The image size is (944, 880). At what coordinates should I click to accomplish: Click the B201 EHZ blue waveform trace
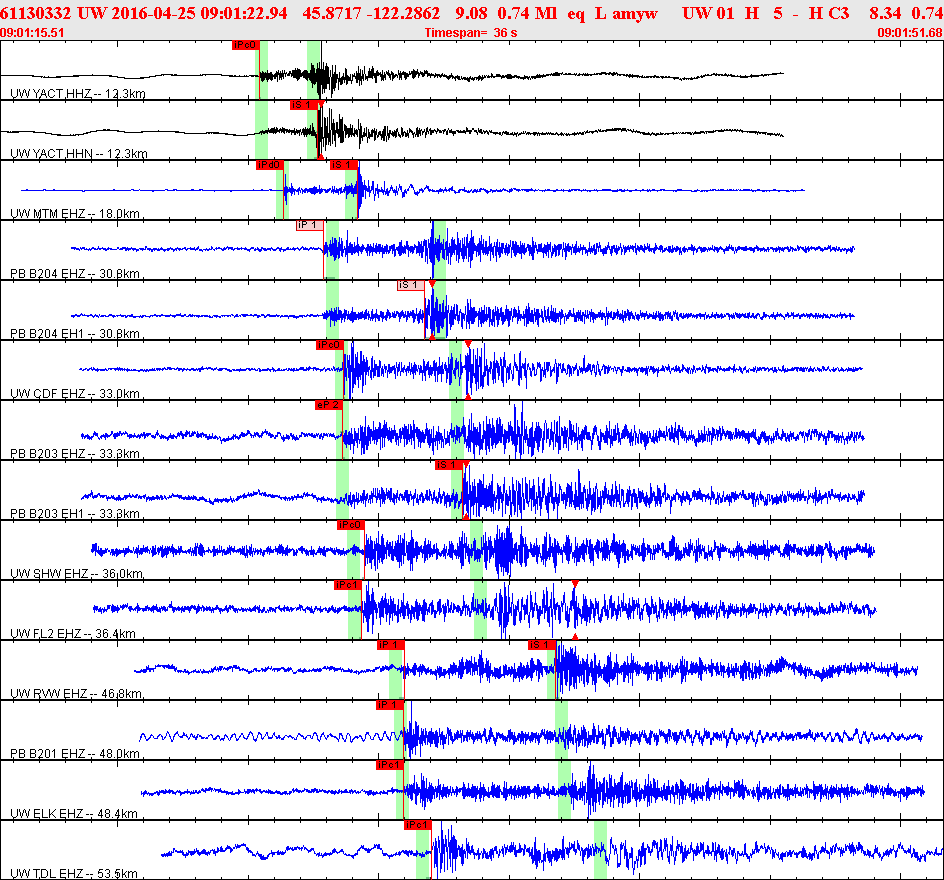(x=530, y=736)
